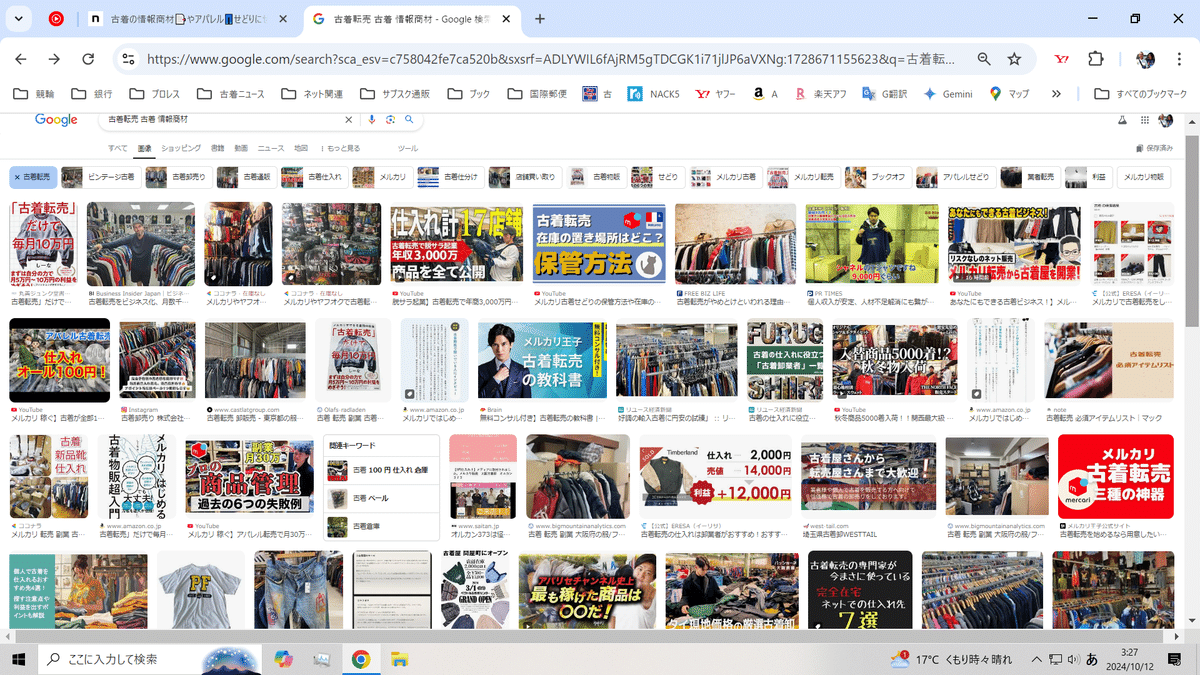The height and width of the screenshot is (675, 1200).
Task: Open the Gemini bookmark
Action: tap(947, 93)
